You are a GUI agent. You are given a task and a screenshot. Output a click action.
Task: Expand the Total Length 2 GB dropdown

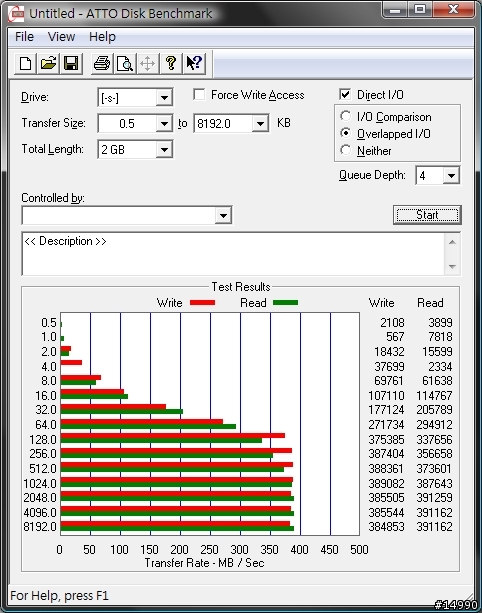pyautogui.click(x=164, y=149)
